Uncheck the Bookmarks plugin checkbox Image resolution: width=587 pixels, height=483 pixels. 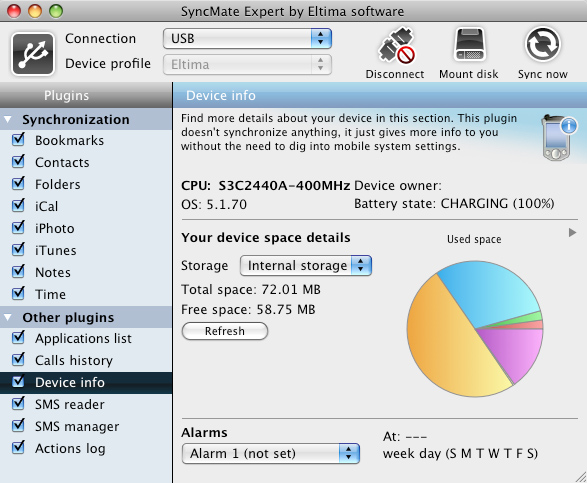(18, 140)
